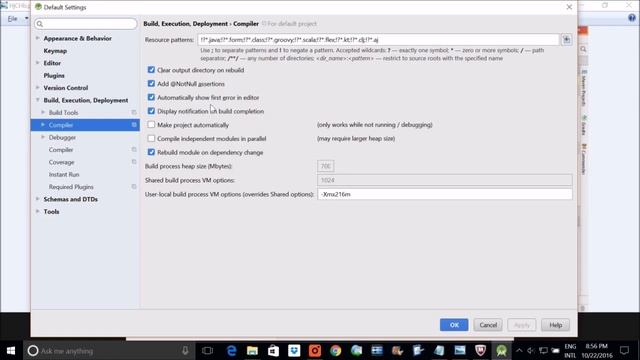Expand the Tools settings arrow
640x360 pixels.
pos(38,211)
